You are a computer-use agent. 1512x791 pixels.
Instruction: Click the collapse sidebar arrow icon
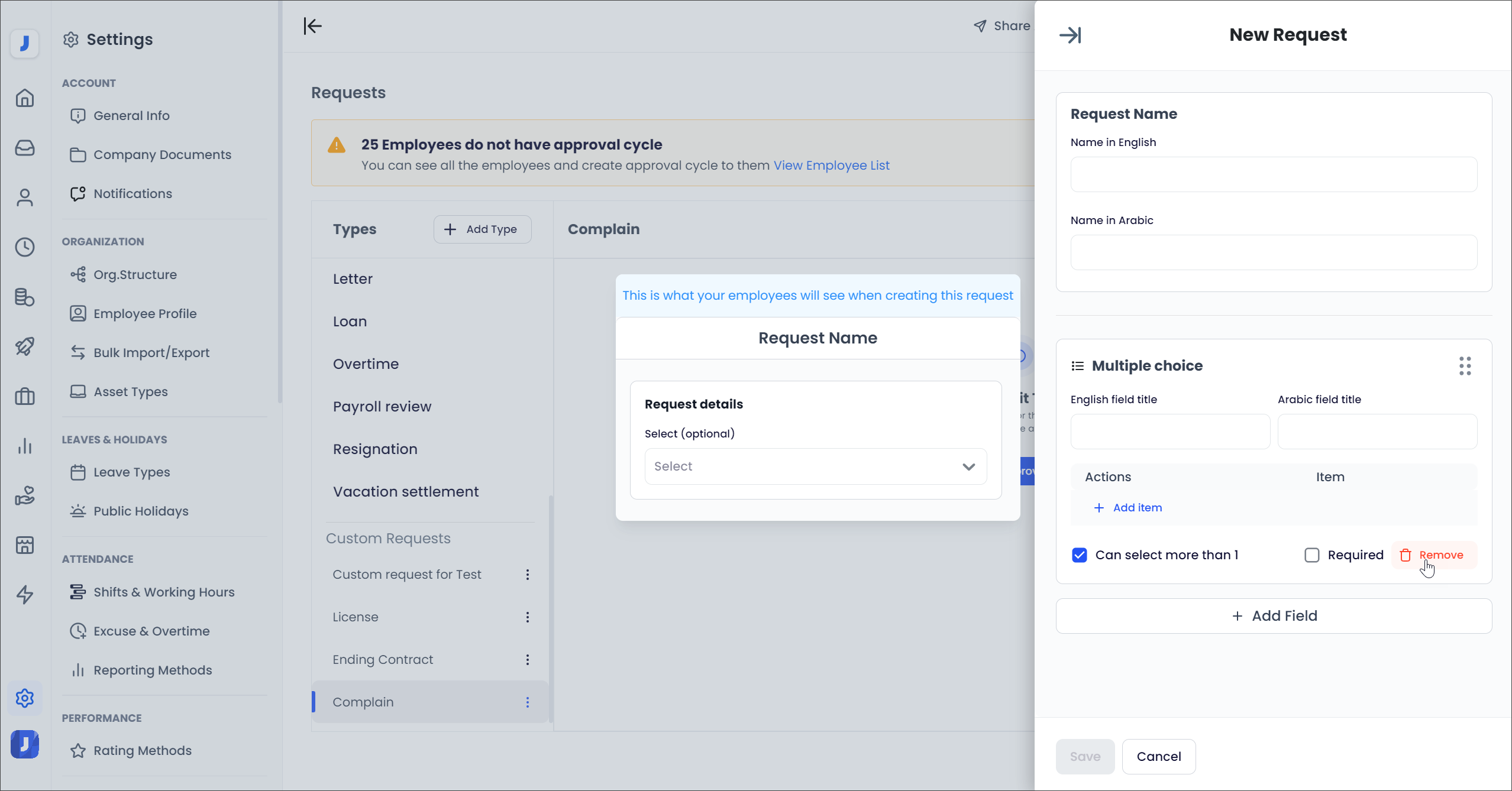click(x=312, y=26)
